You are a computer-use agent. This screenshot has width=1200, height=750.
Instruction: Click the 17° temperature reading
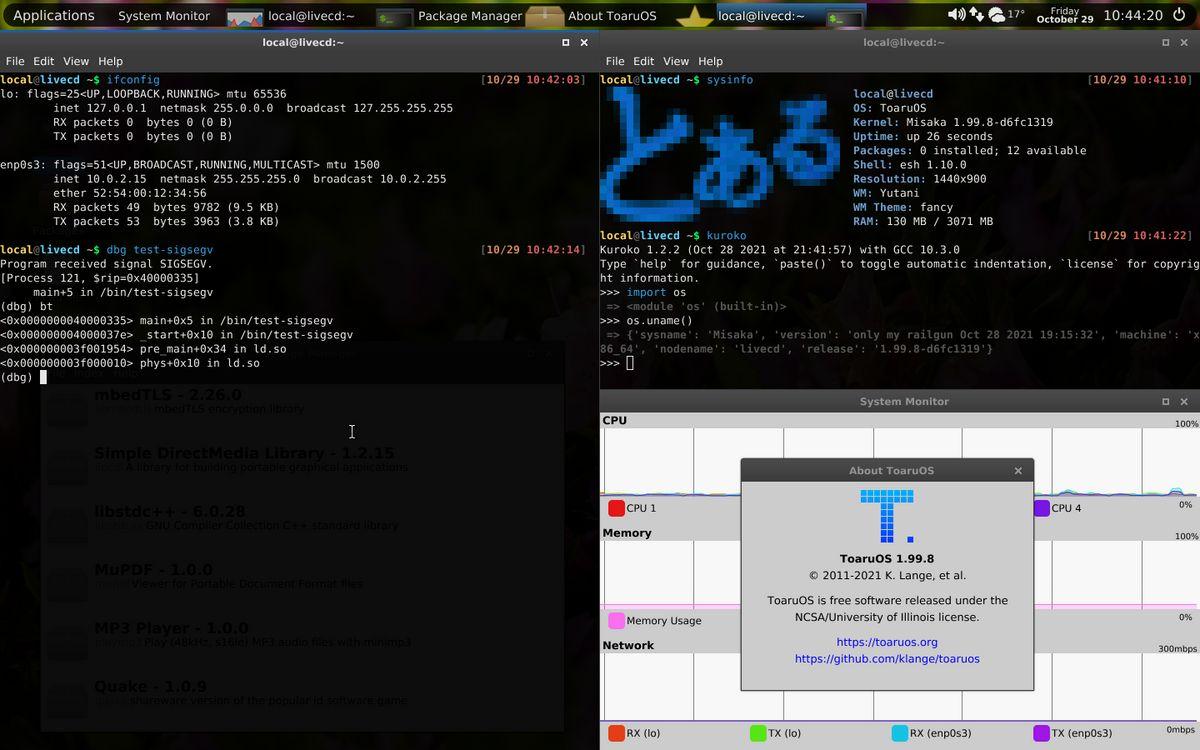click(1016, 15)
